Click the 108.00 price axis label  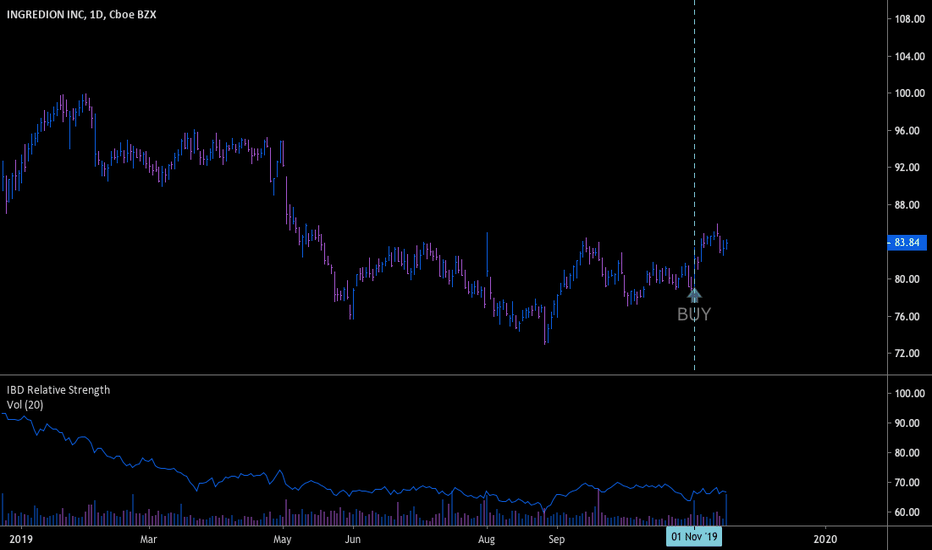pos(909,19)
